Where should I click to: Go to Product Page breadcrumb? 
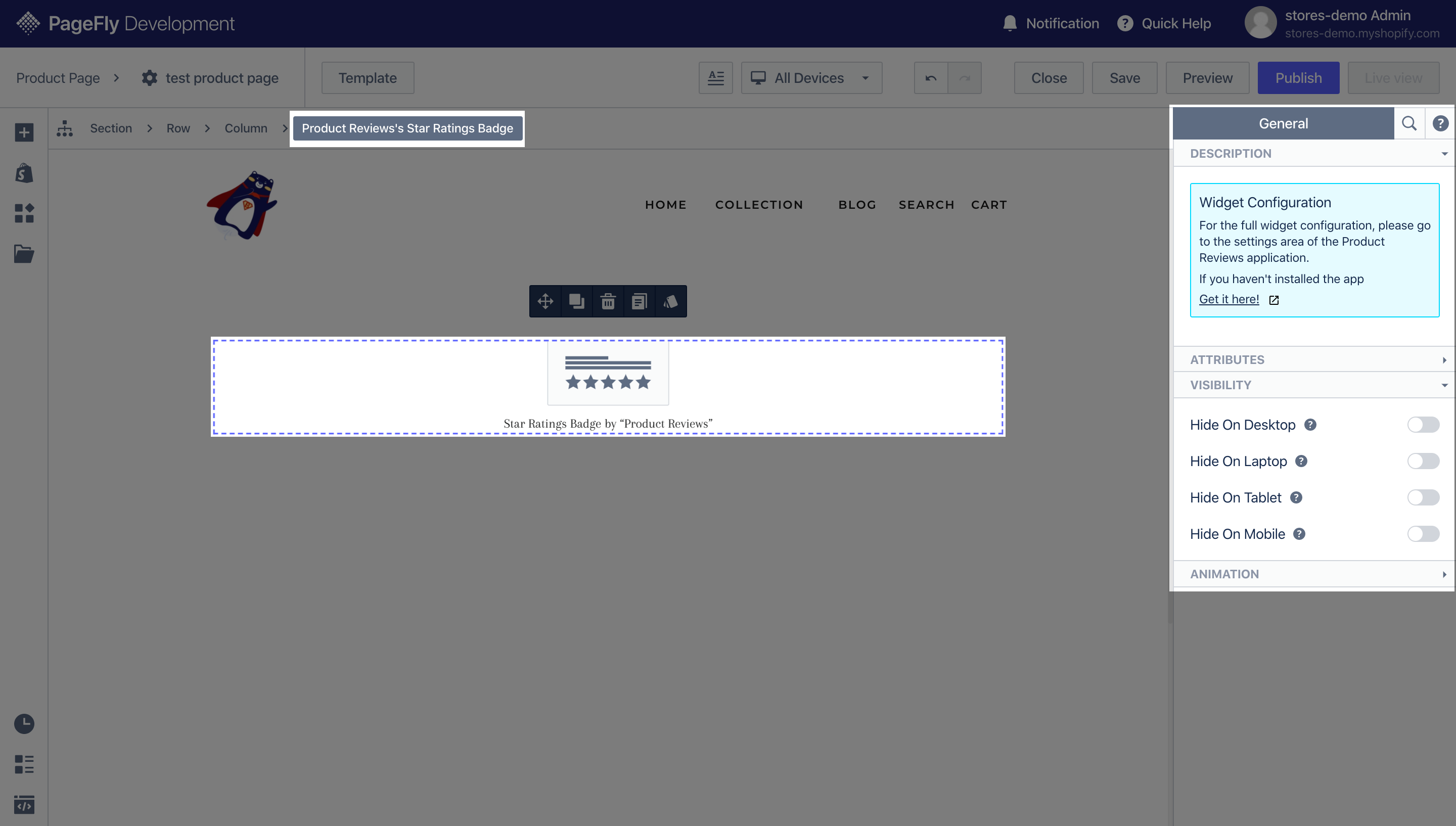tap(58, 78)
